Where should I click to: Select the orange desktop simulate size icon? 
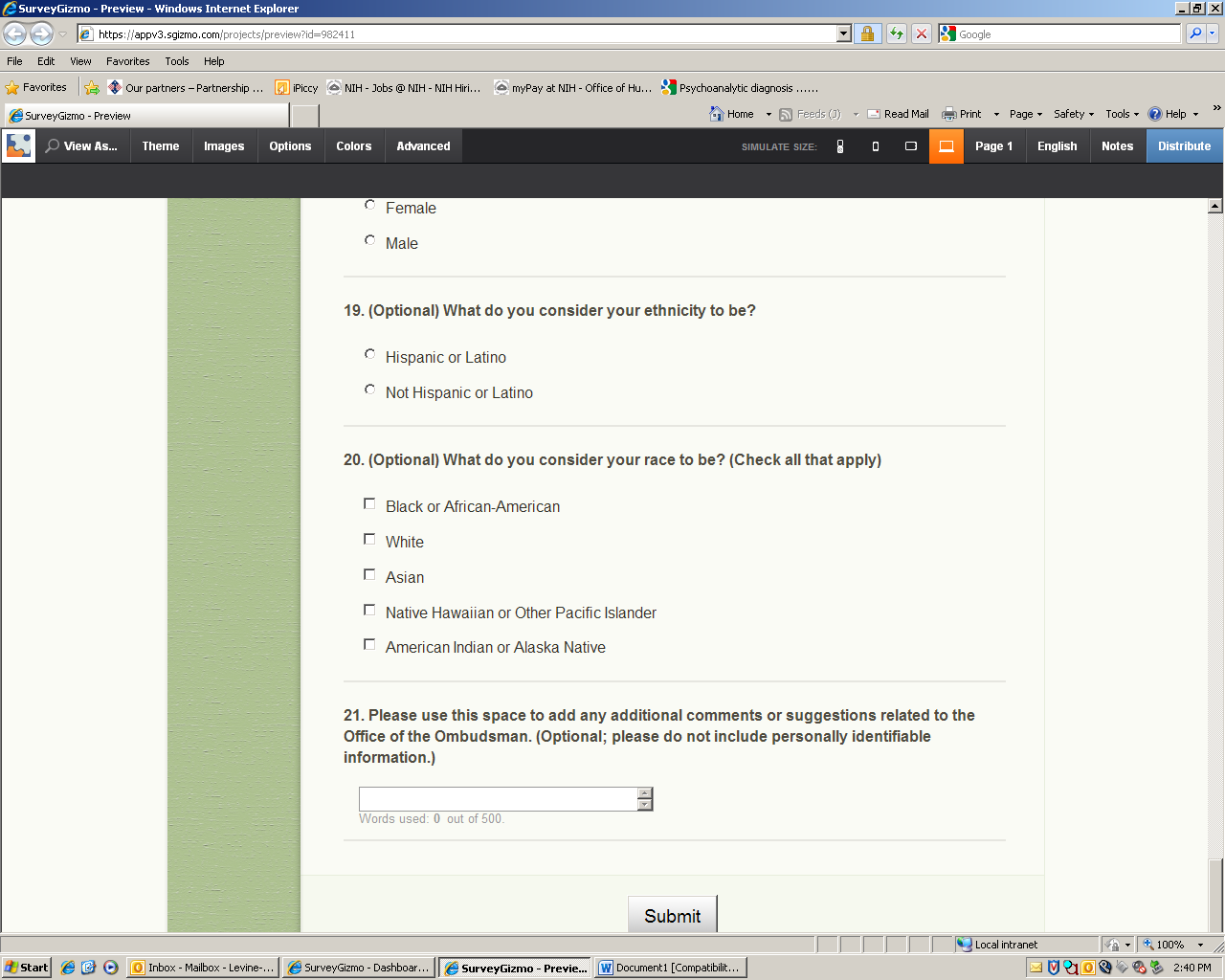[947, 146]
